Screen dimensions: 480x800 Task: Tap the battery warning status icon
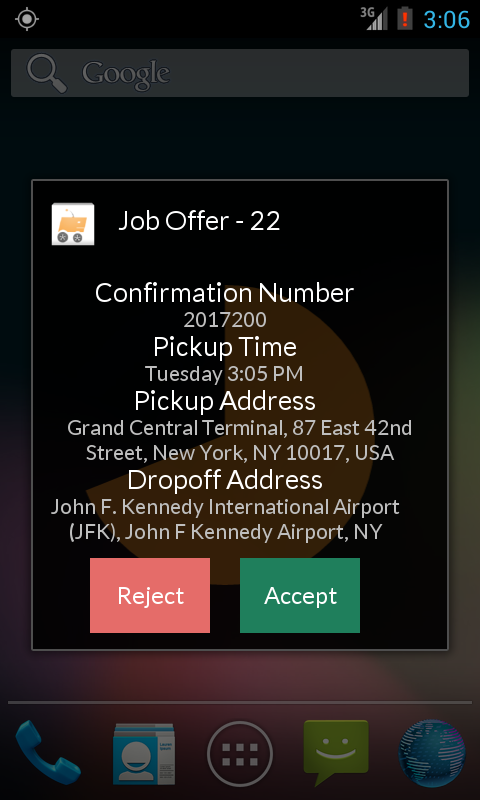tap(405, 19)
